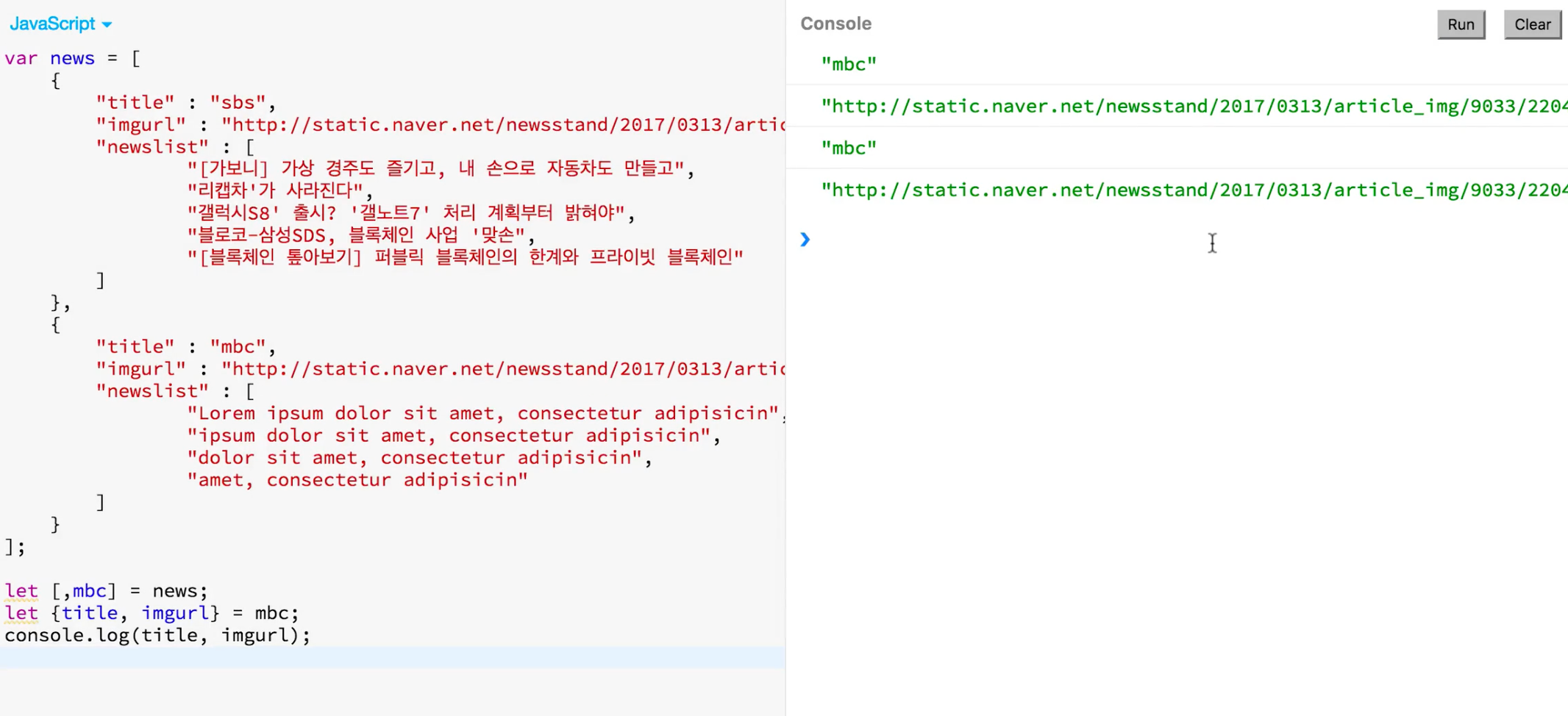
Task: Click the Run button
Action: coord(1461,24)
